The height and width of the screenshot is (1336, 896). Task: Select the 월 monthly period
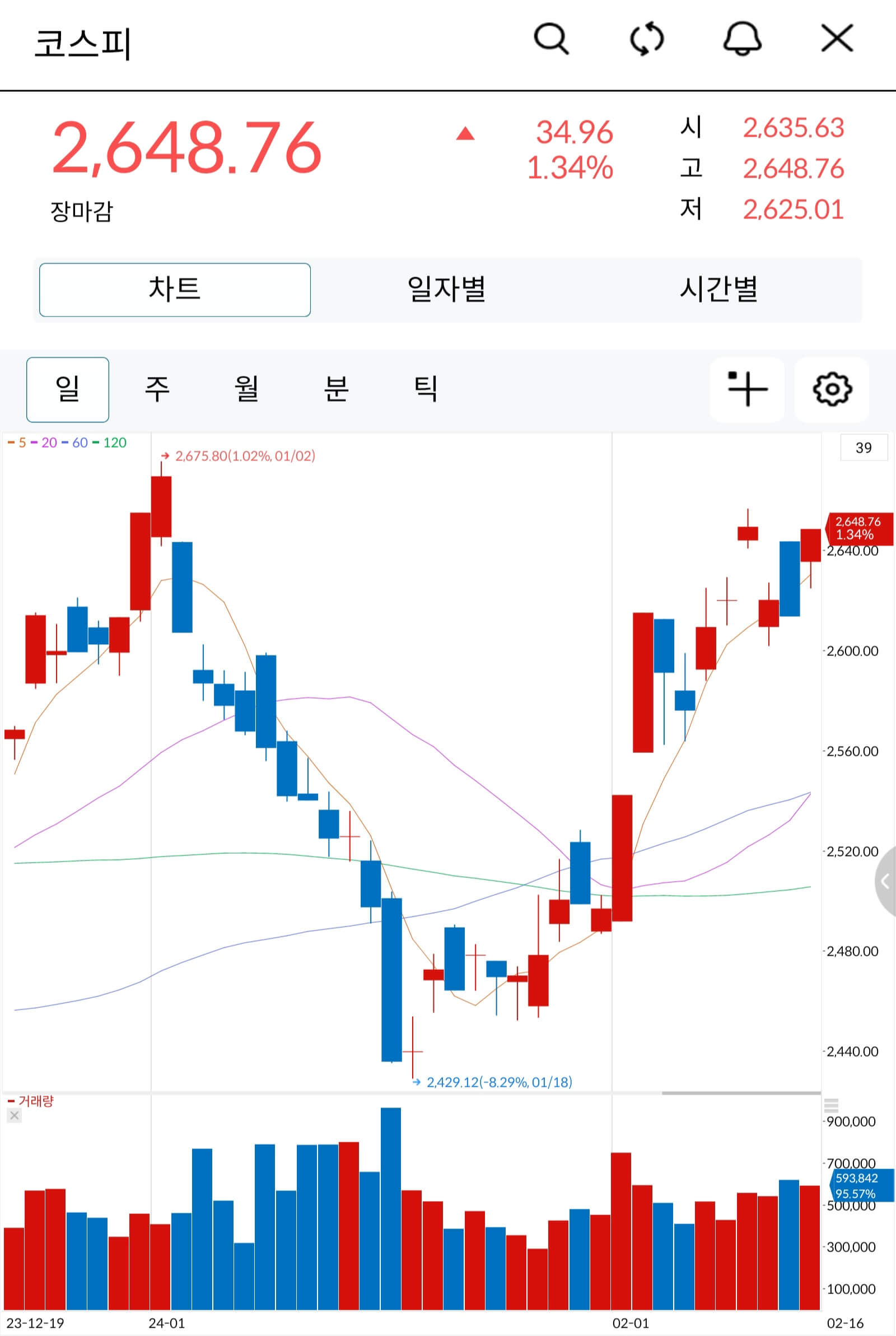tap(247, 389)
